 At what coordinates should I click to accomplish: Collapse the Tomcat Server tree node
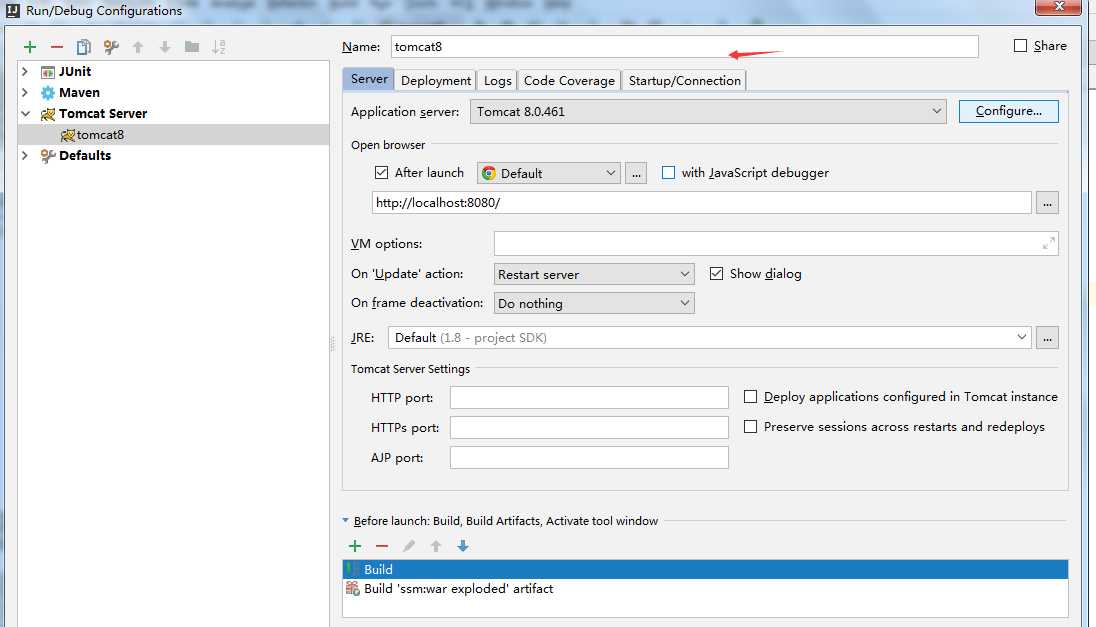(x=25, y=114)
